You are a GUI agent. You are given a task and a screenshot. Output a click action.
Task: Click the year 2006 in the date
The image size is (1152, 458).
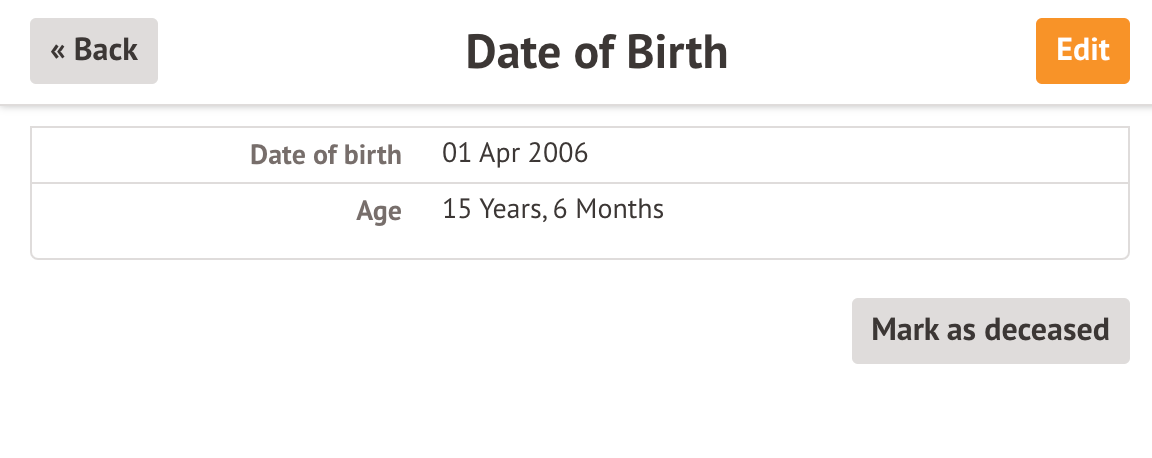point(558,154)
